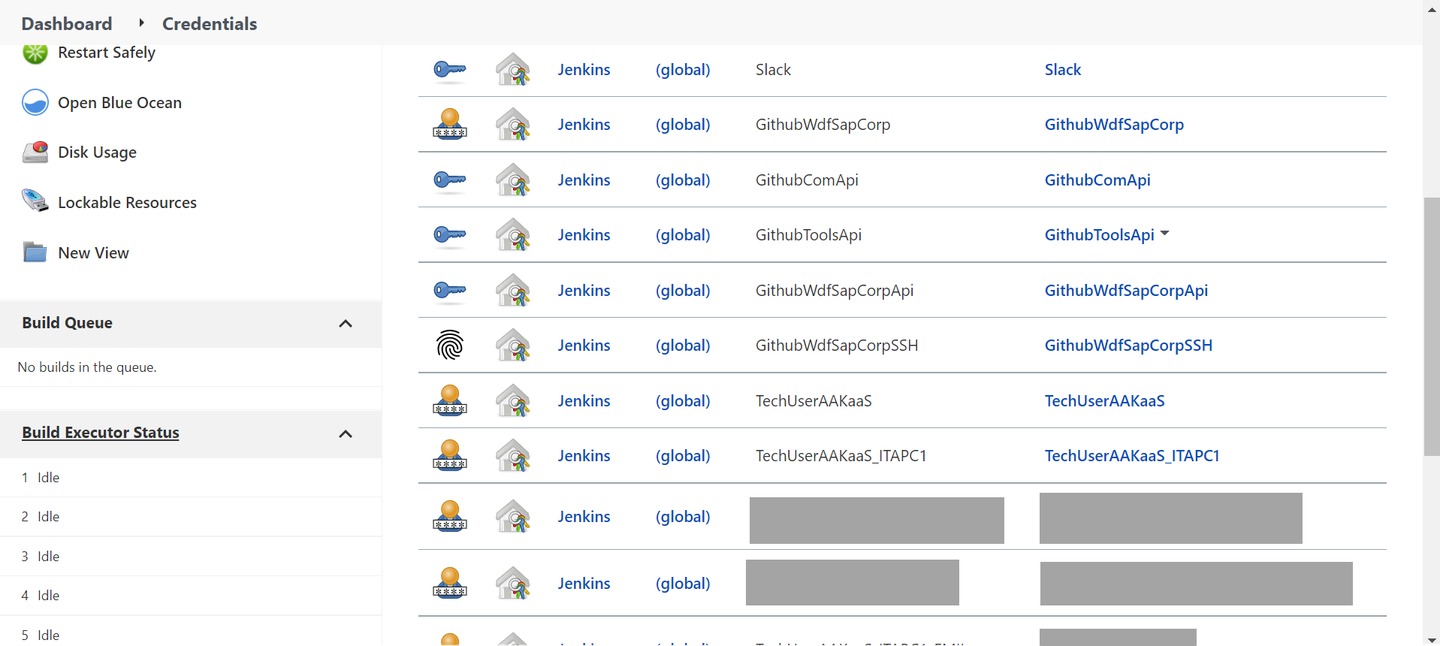Click (global) domain link in GithubWdfSapCorpSSH row
The image size is (1440, 646).
[x=683, y=346]
